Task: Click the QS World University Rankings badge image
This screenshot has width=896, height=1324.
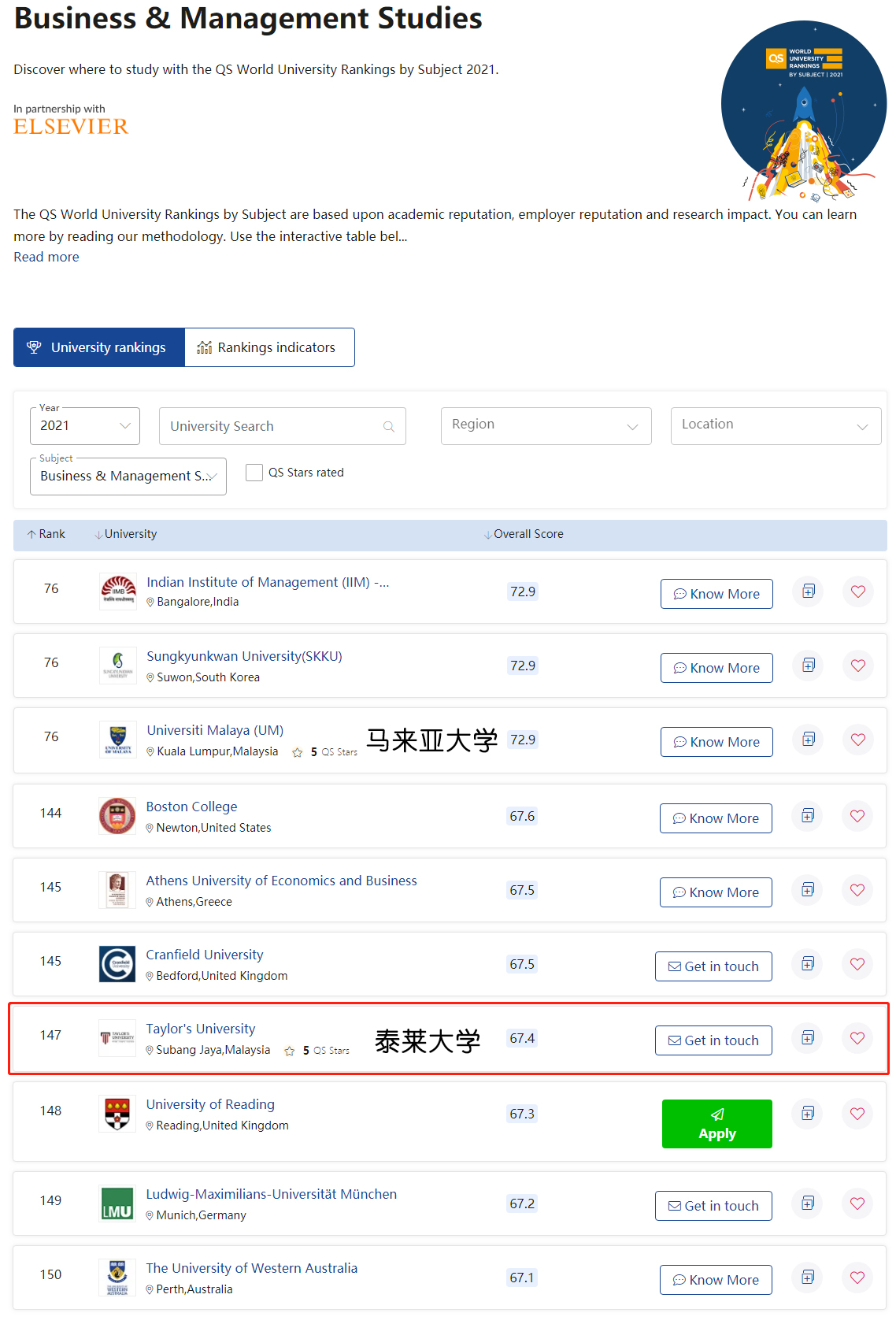Action: point(804,110)
